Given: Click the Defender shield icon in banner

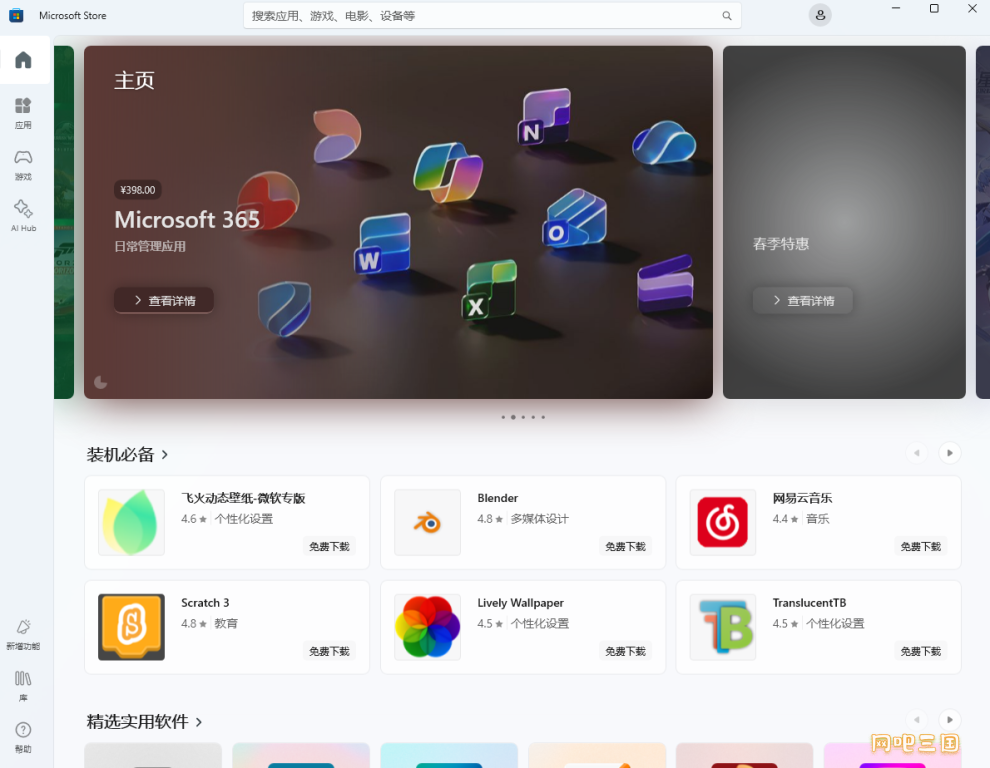Looking at the screenshot, I should click(x=285, y=308).
